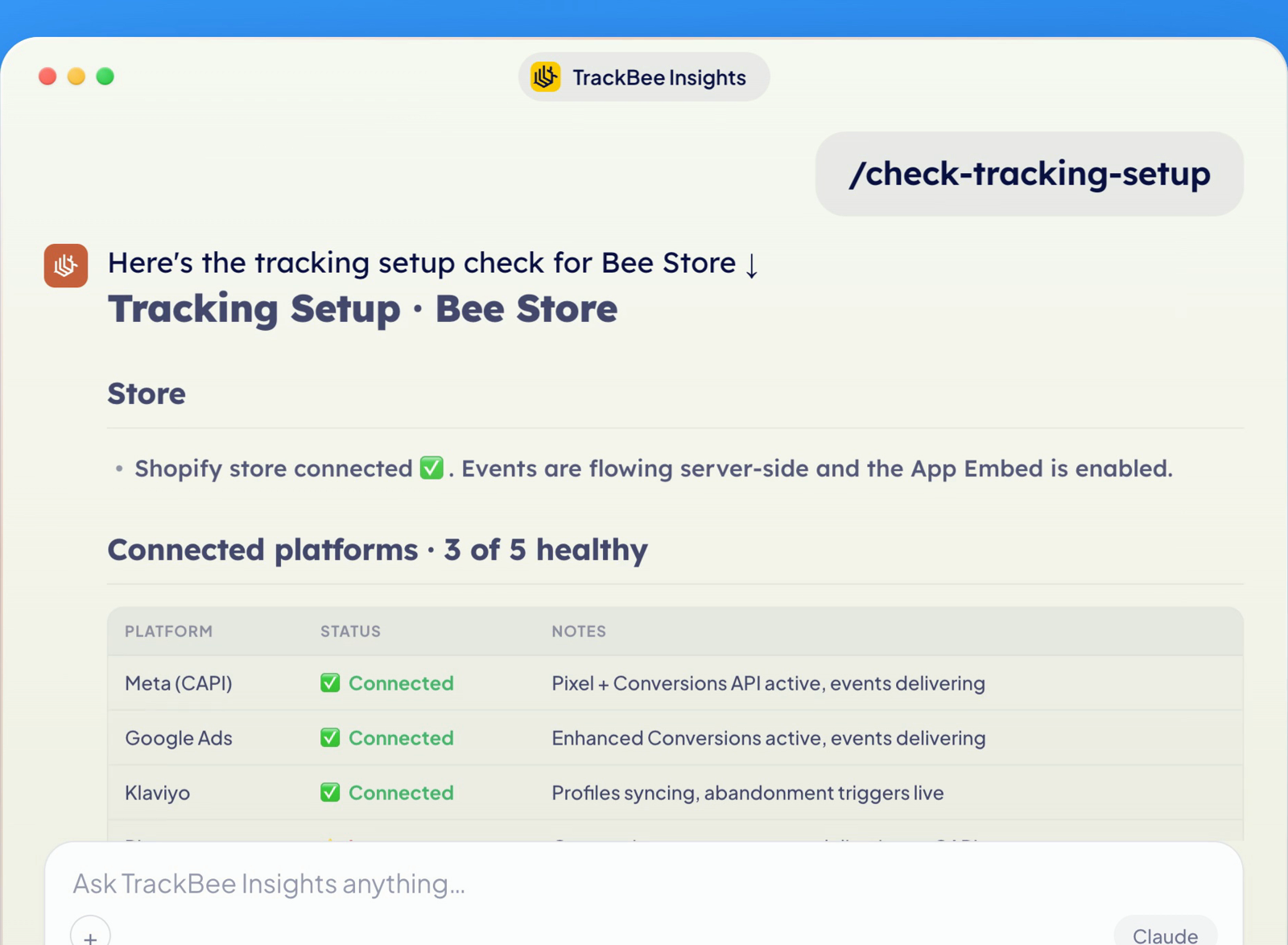Select the Meta (CAPI) platform cell
This screenshot has width=1288, height=945.
click(179, 683)
